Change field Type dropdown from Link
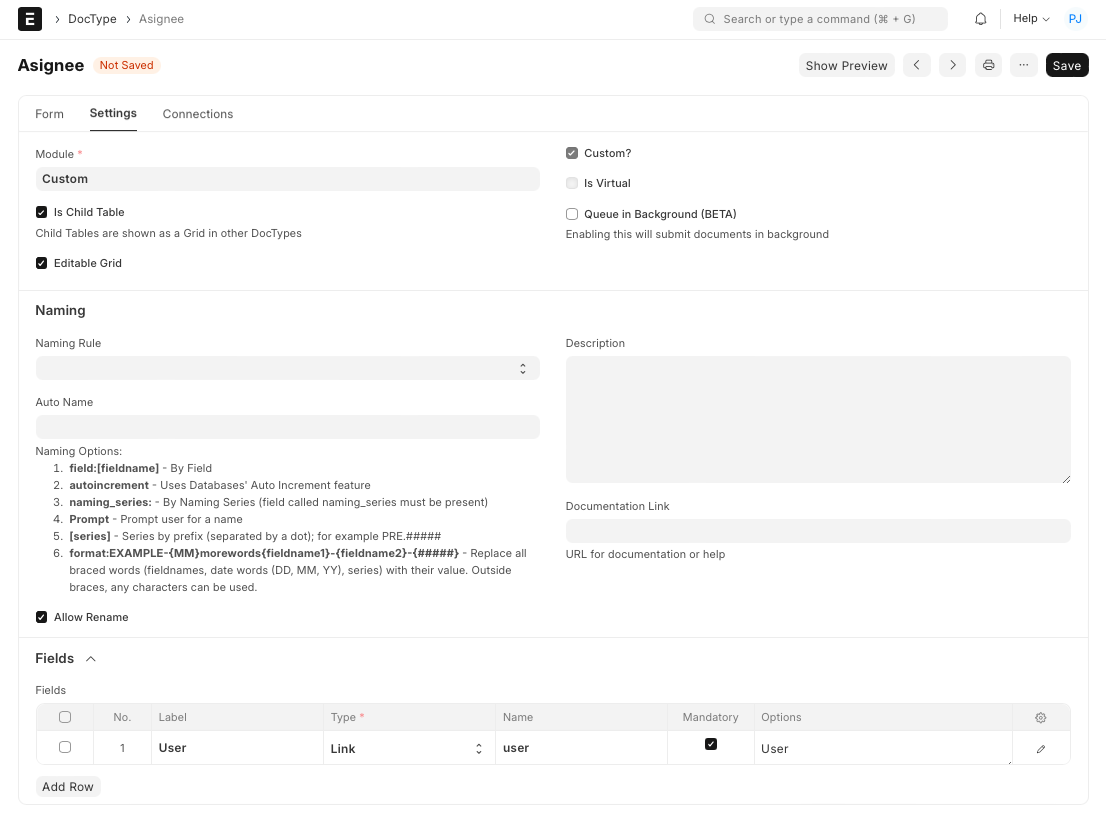Image resolution: width=1106 pixels, height=815 pixels. tap(408, 748)
